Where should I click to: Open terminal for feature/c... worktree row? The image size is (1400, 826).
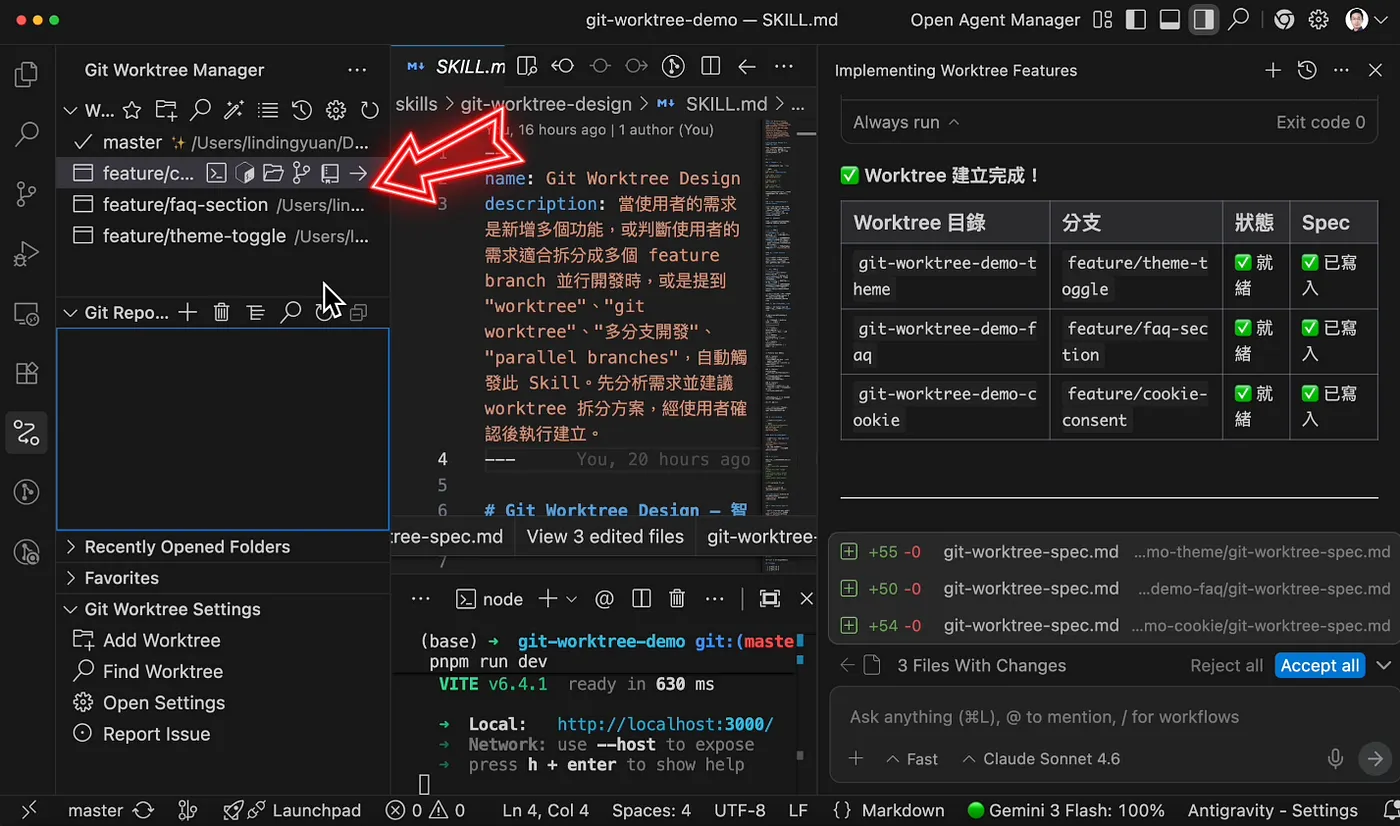pyautogui.click(x=216, y=173)
